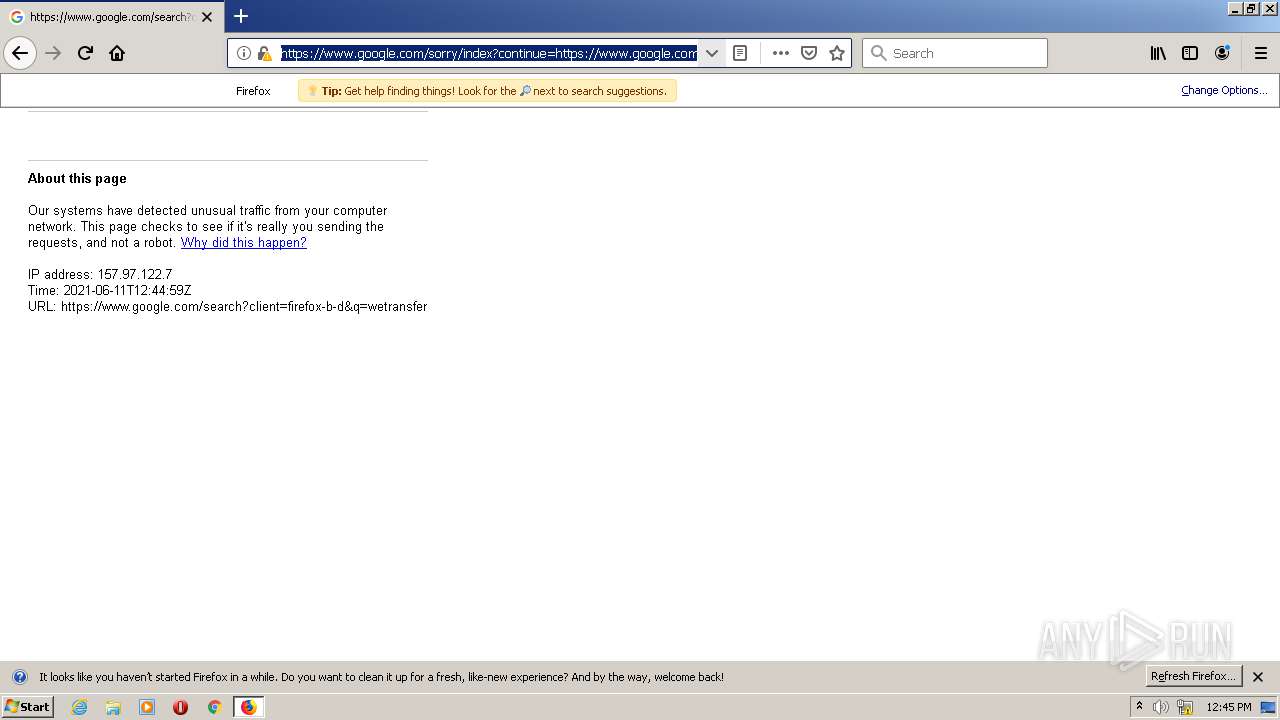Open the Windows Start menu
This screenshot has width=1280, height=720.
point(27,706)
